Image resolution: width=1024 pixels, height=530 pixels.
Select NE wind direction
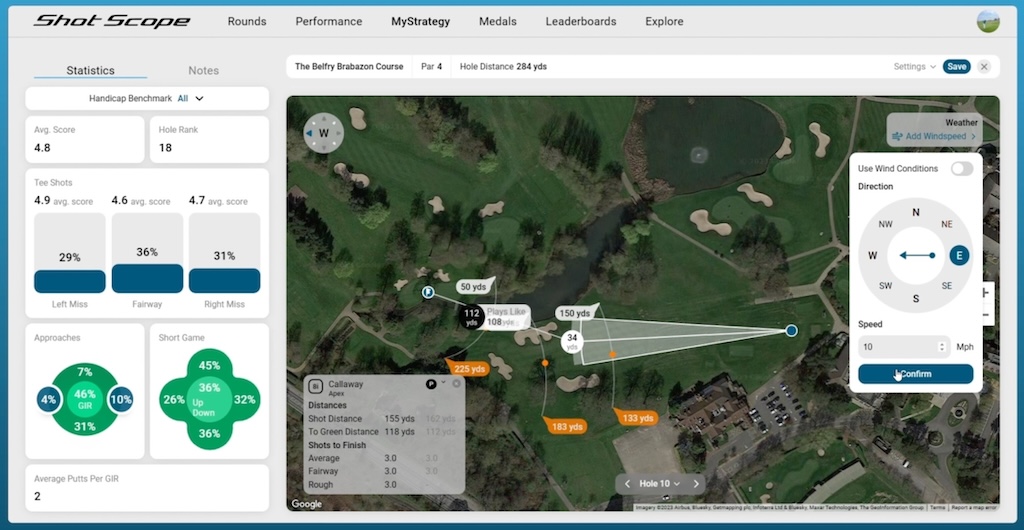click(946, 225)
